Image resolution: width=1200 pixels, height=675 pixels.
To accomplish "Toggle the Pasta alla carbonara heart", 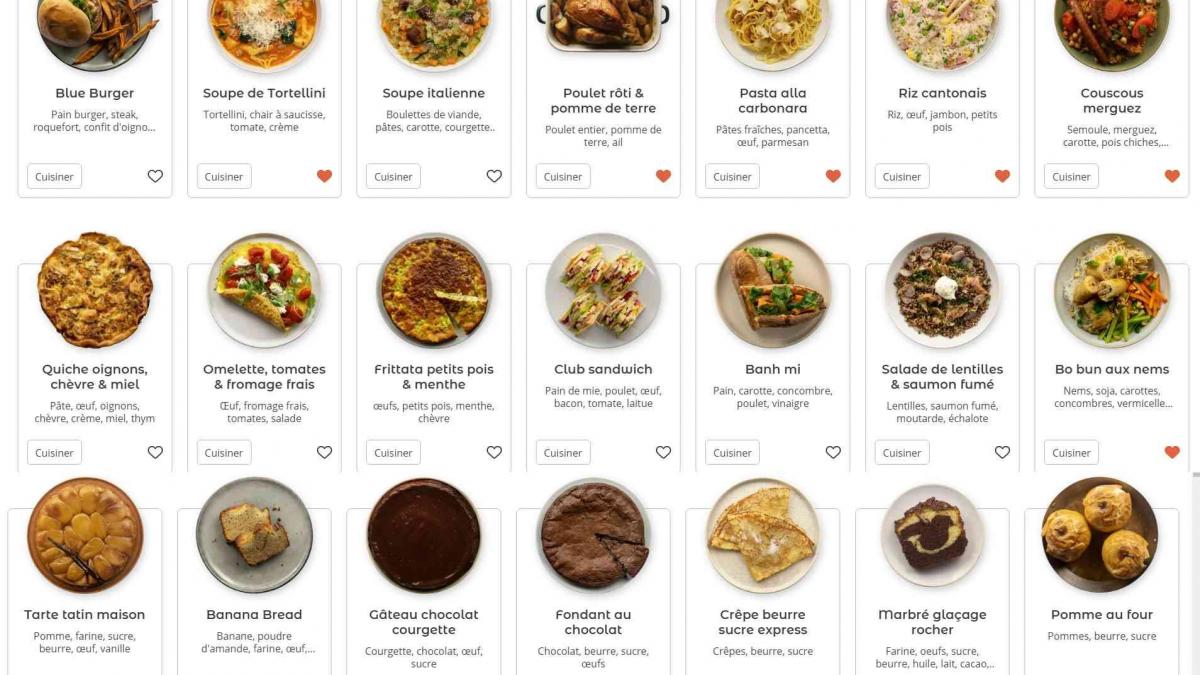I will tap(833, 176).
